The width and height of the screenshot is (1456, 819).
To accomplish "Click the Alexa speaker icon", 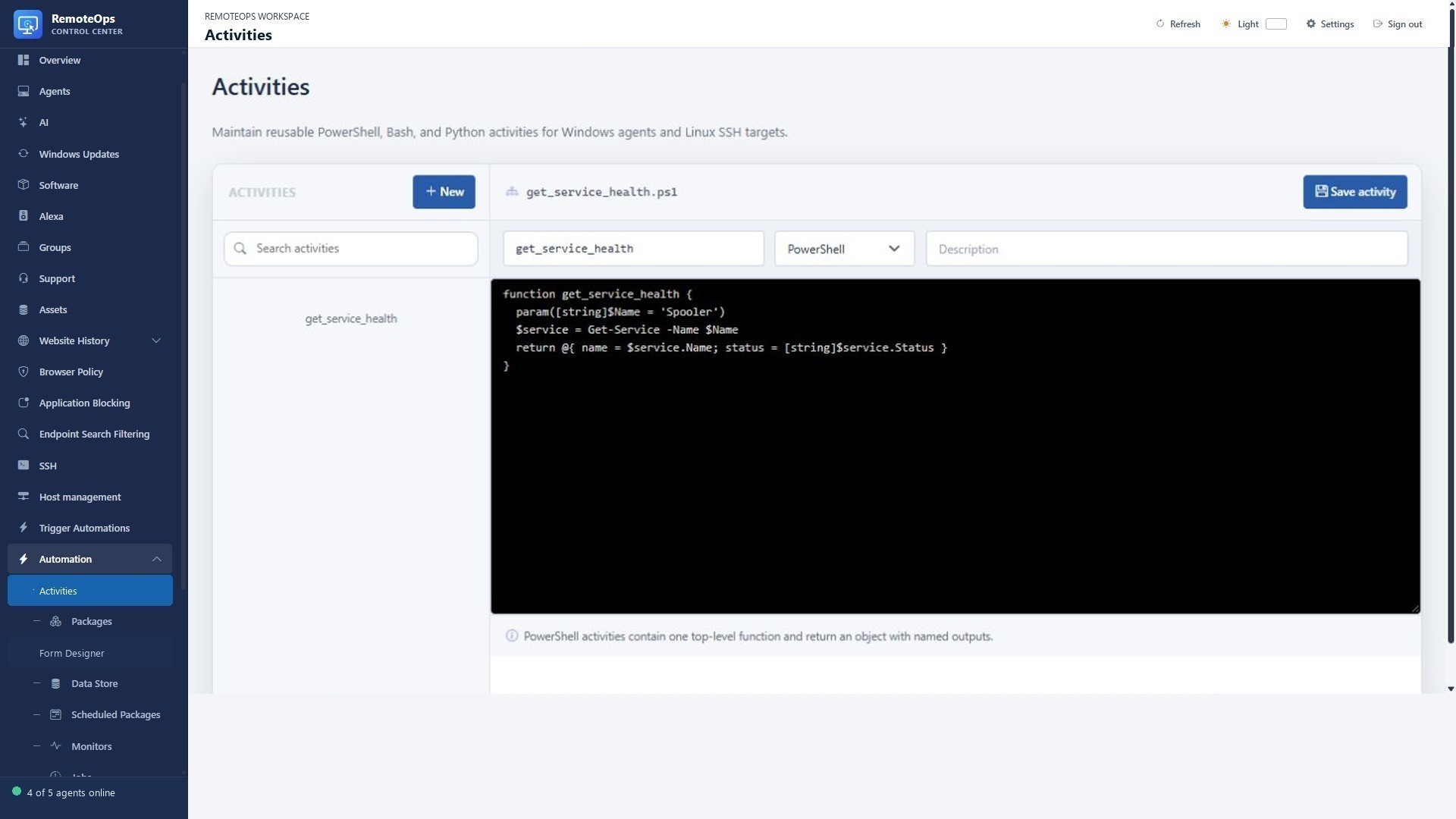I will tap(24, 216).
